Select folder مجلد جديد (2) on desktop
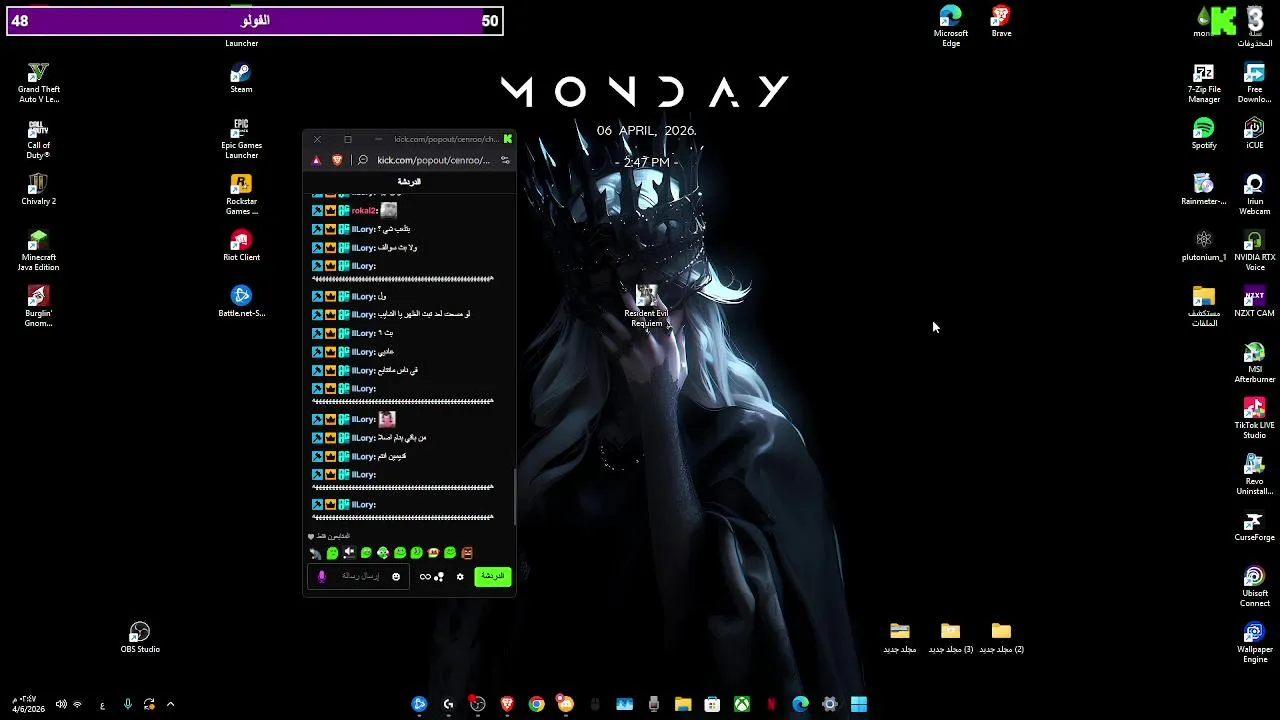The width and height of the screenshot is (1280, 720). tap(1001, 637)
